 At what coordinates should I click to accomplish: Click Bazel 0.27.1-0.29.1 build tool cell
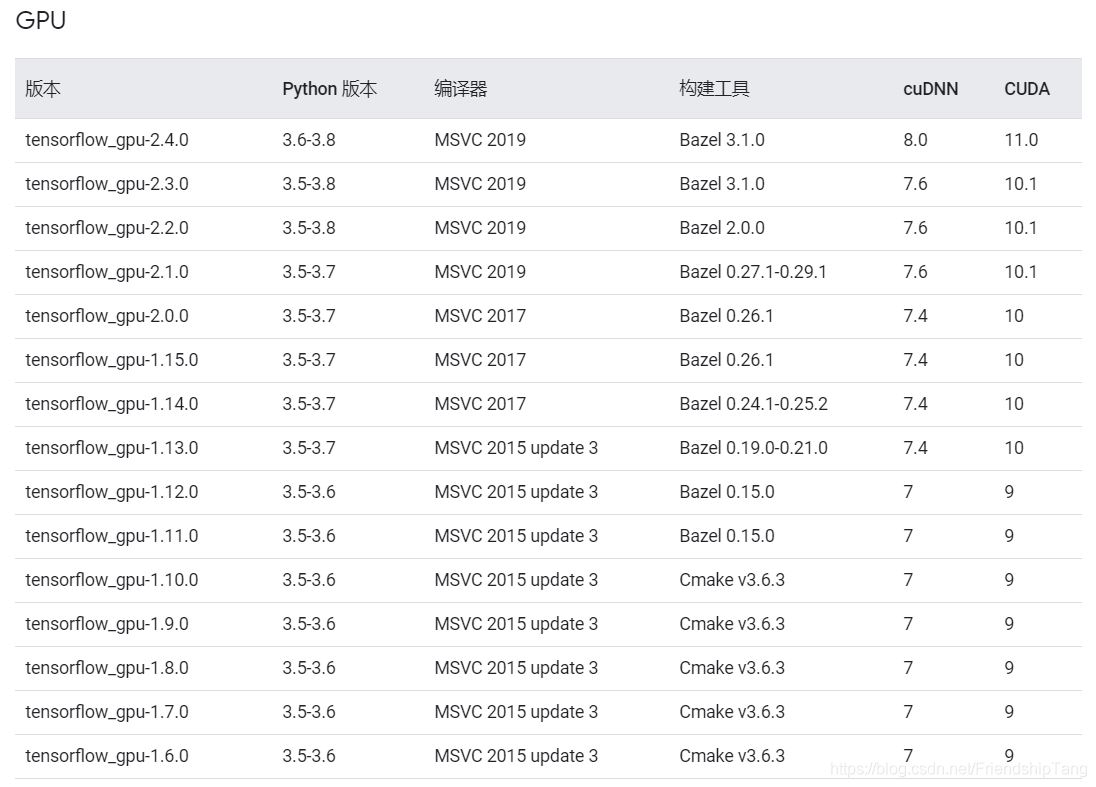tap(752, 272)
